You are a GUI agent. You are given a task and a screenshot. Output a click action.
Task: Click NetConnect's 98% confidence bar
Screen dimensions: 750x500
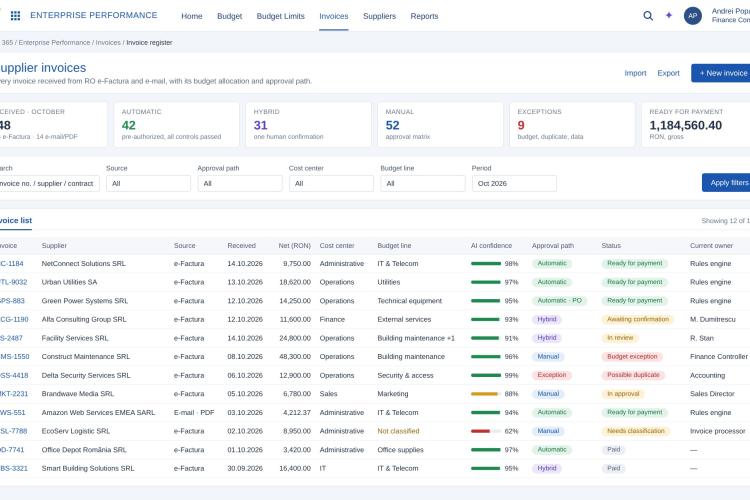[486, 264]
